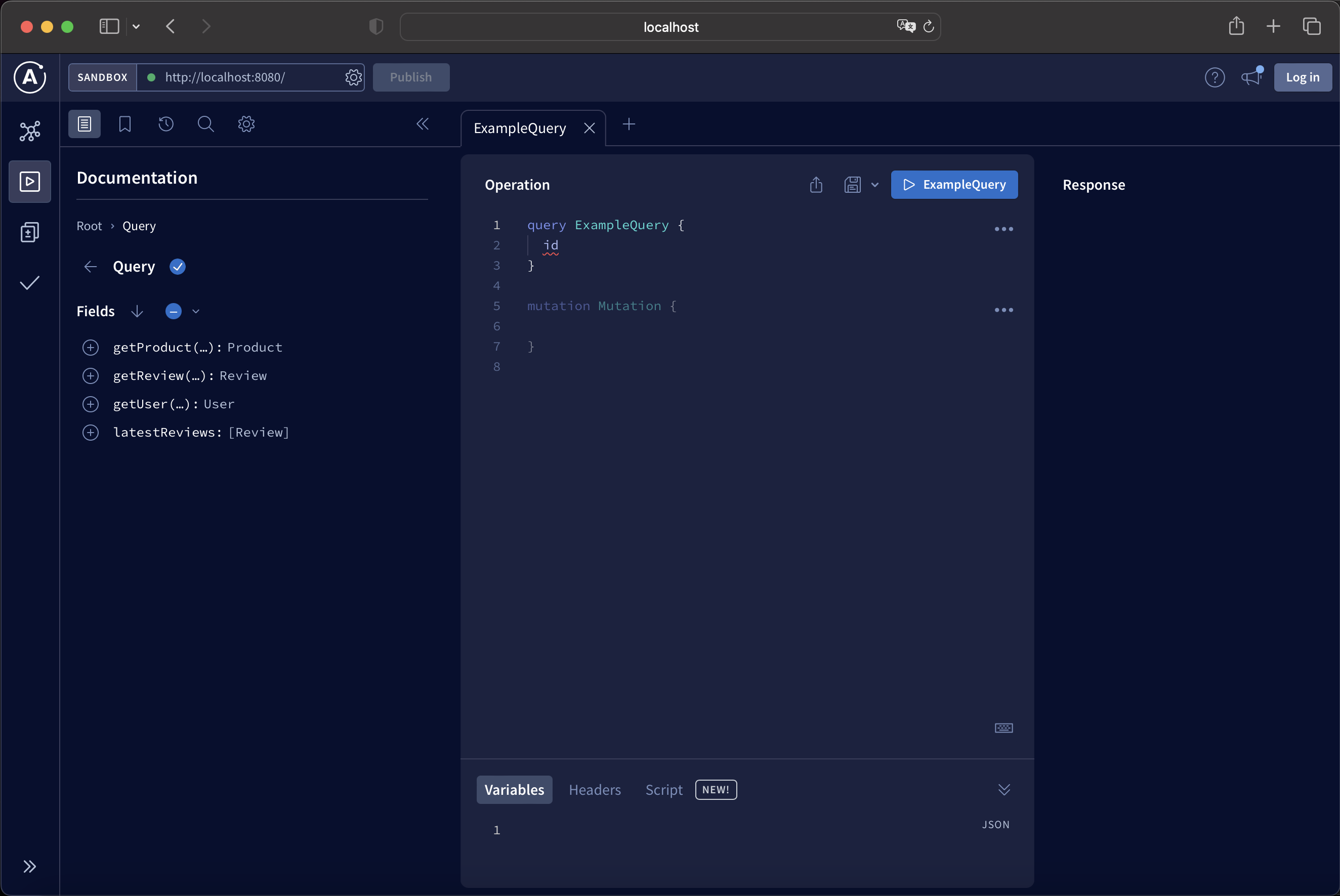This screenshot has height=896, width=1340.
Task: Switch to the Script tab
Action: 663,790
